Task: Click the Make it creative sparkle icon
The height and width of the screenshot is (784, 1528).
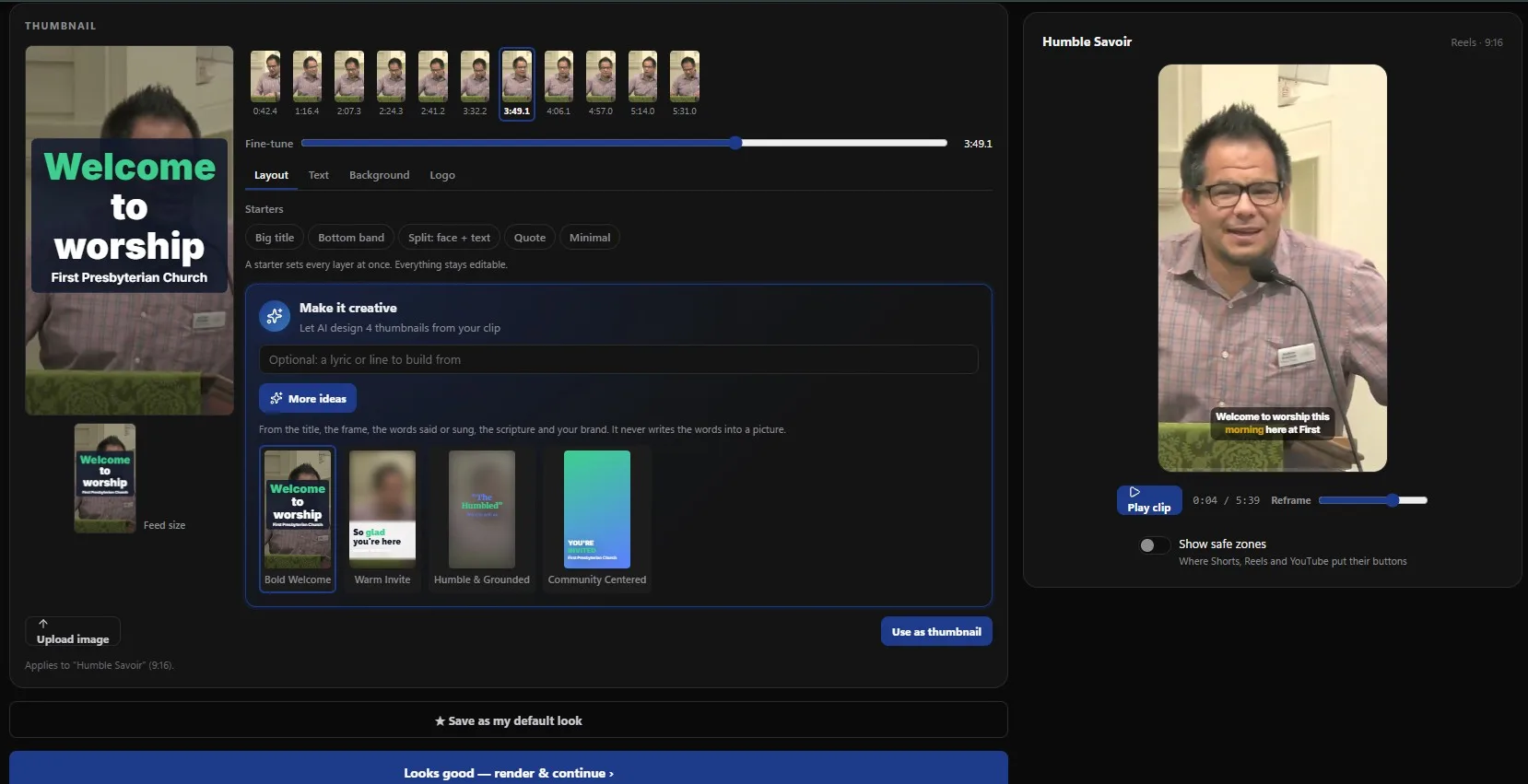Action: click(275, 316)
